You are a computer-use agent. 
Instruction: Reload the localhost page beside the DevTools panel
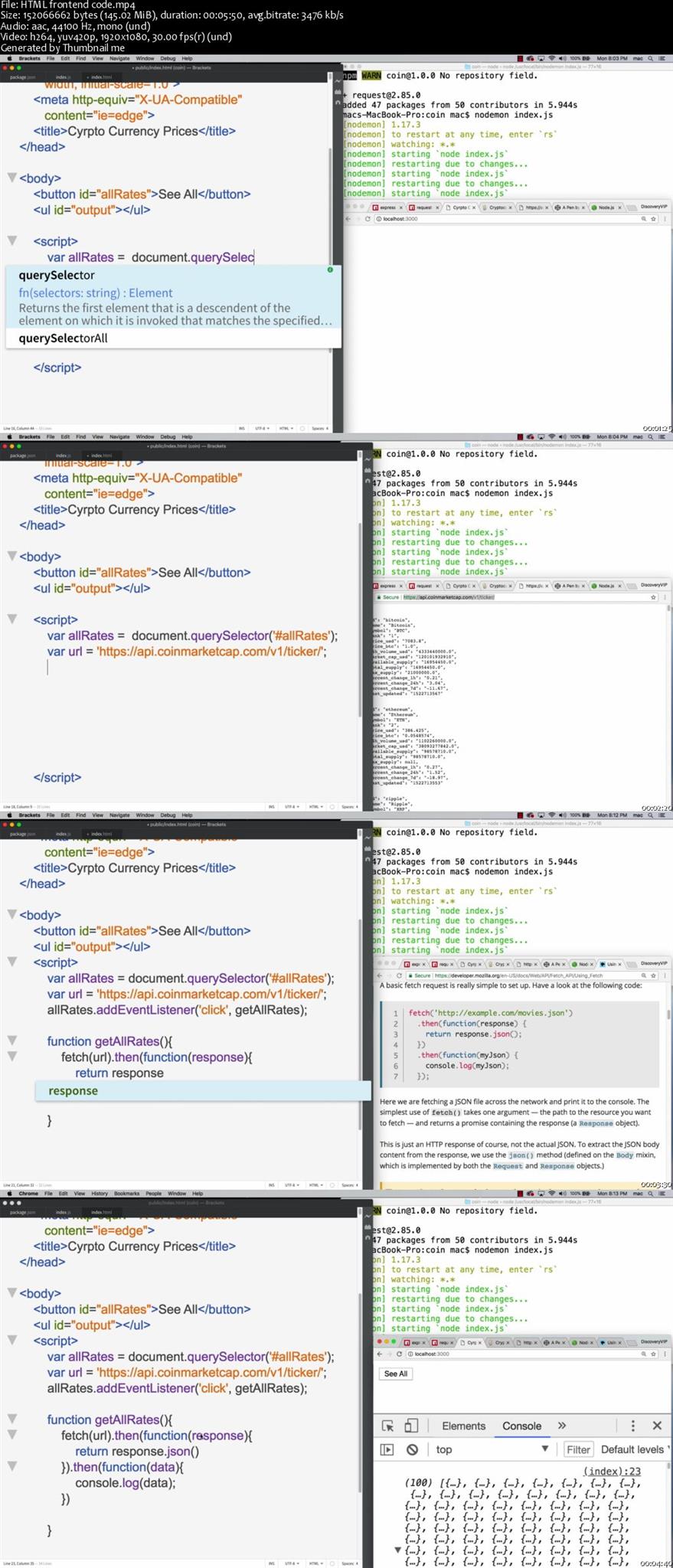399,1354
